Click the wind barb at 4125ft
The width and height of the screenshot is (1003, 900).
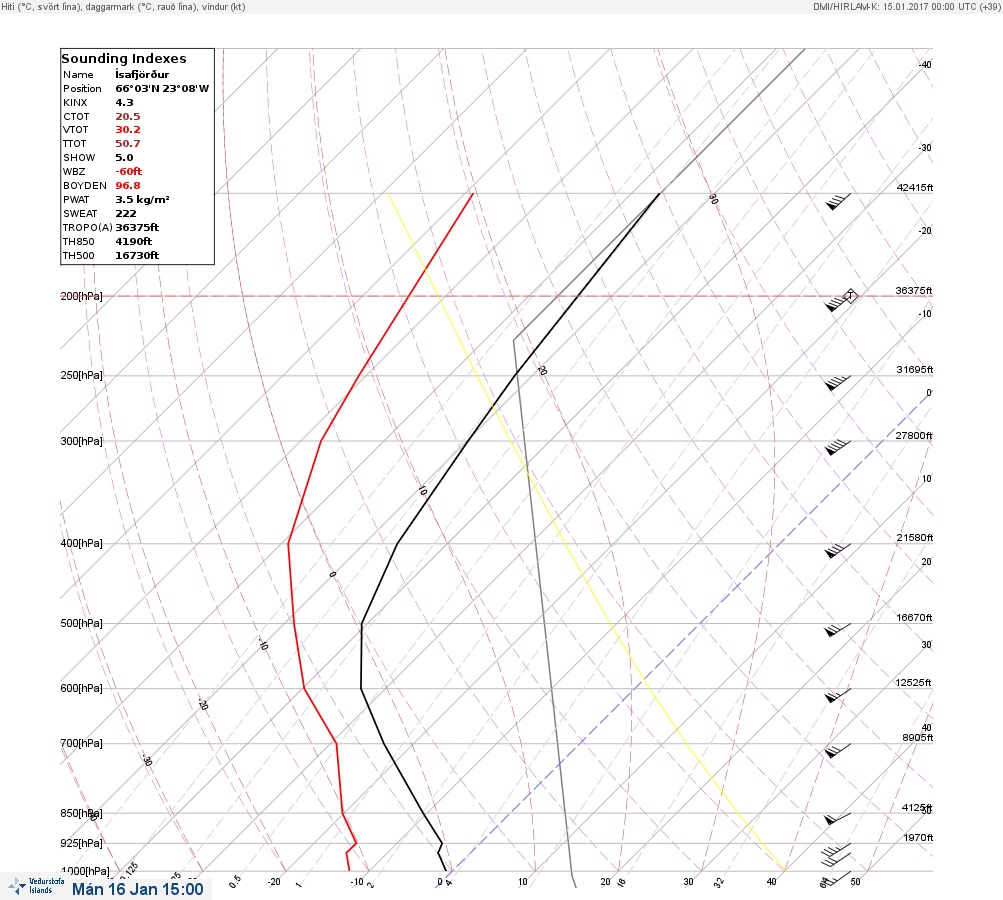pos(838,819)
